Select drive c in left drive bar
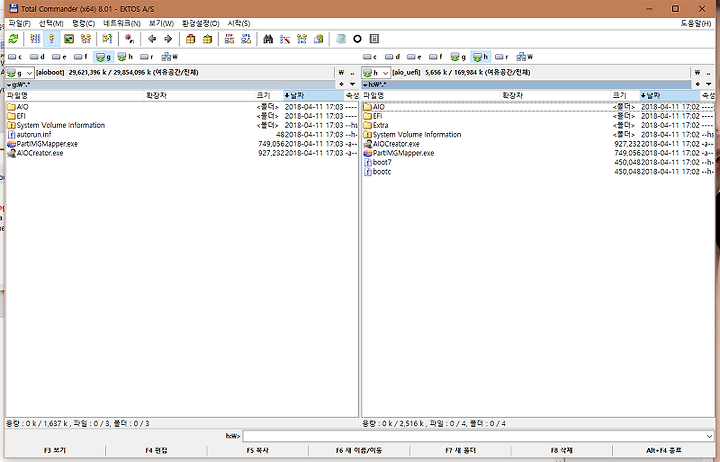This screenshot has width=720, height=462. 15,57
